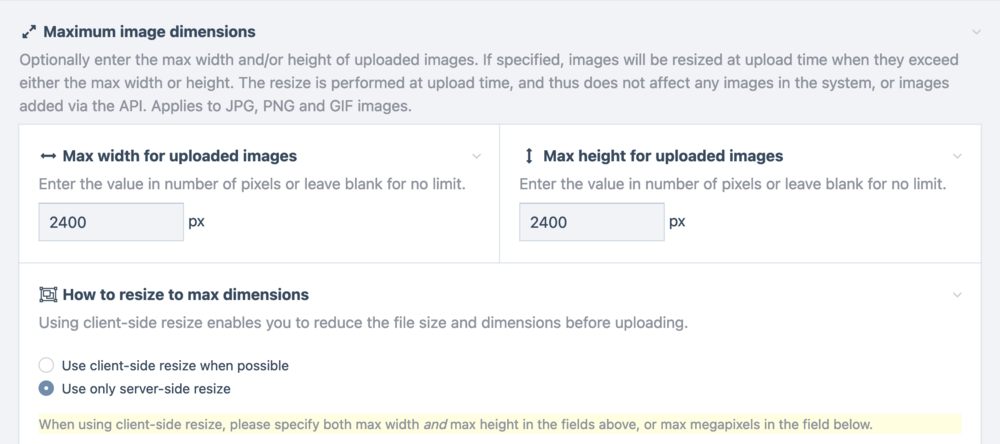Toggle the How to resize section chevron
The image size is (1000, 444).
(x=957, y=295)
